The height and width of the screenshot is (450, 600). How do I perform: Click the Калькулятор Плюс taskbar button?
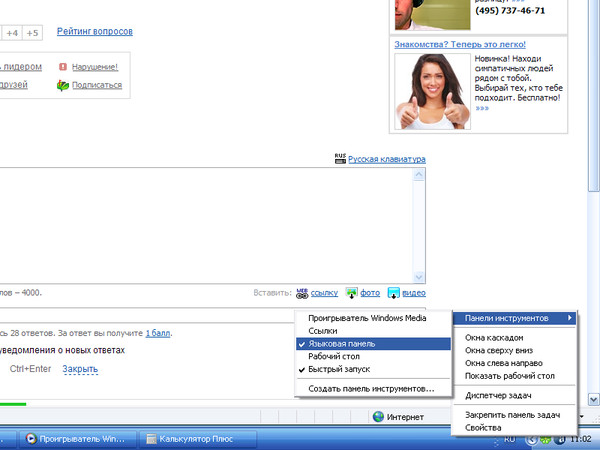coord(197,439)
